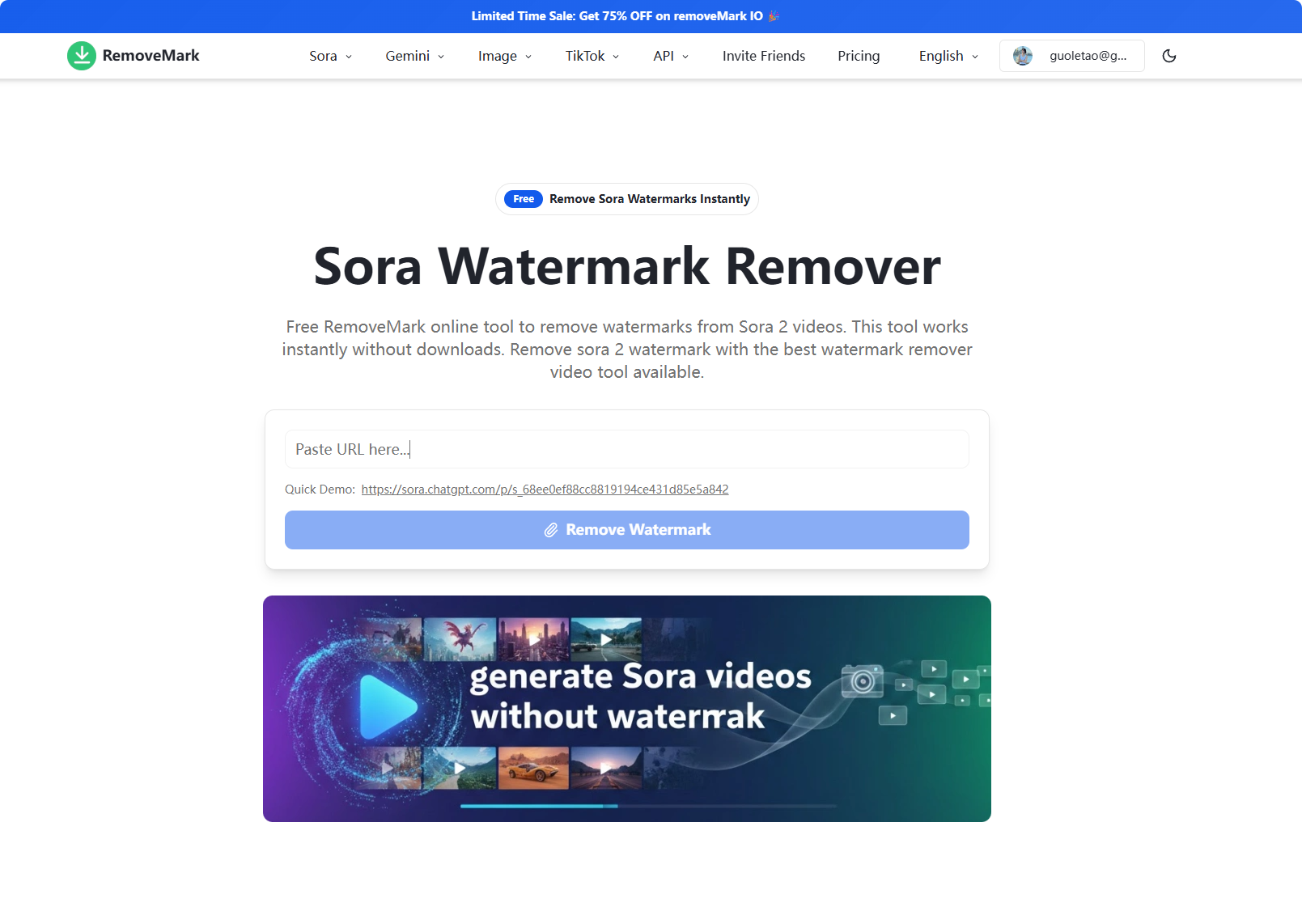Focus the Paste URL here input field
The width and height of the screenshot is (1302, 924).
coord(626,449)
